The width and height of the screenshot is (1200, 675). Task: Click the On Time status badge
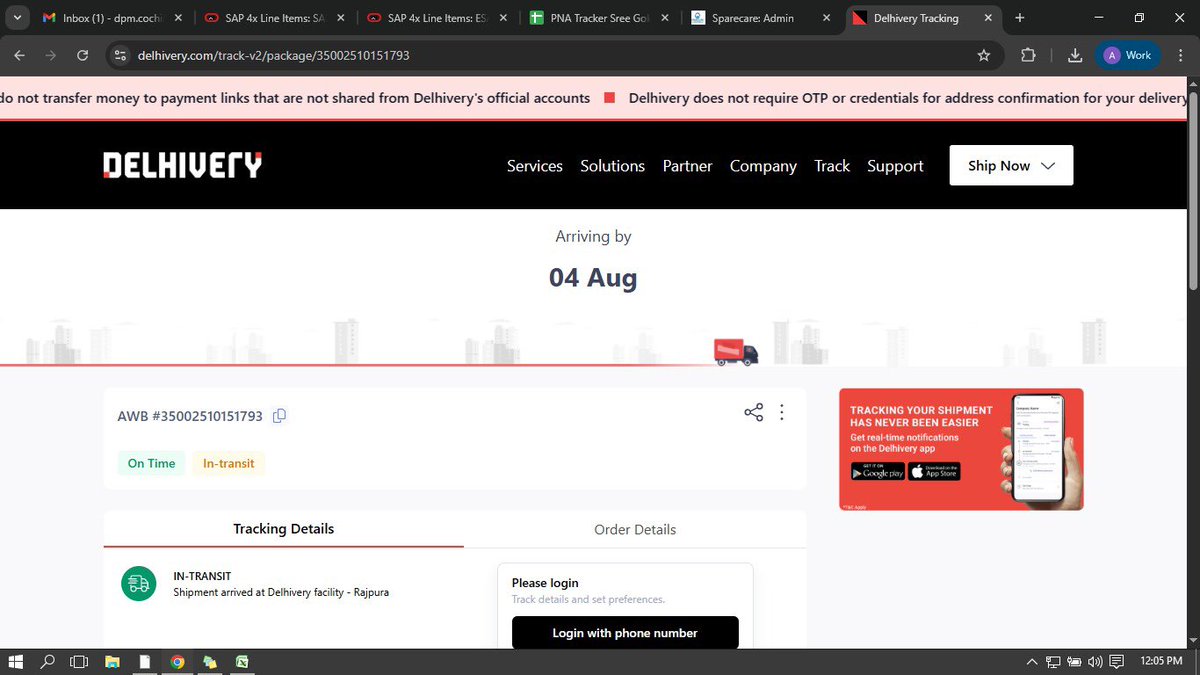pos(151,463)
